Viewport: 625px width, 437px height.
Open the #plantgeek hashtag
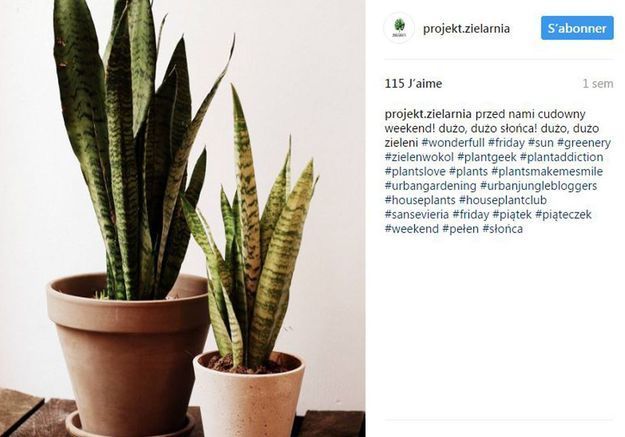(x=487, y=157)
